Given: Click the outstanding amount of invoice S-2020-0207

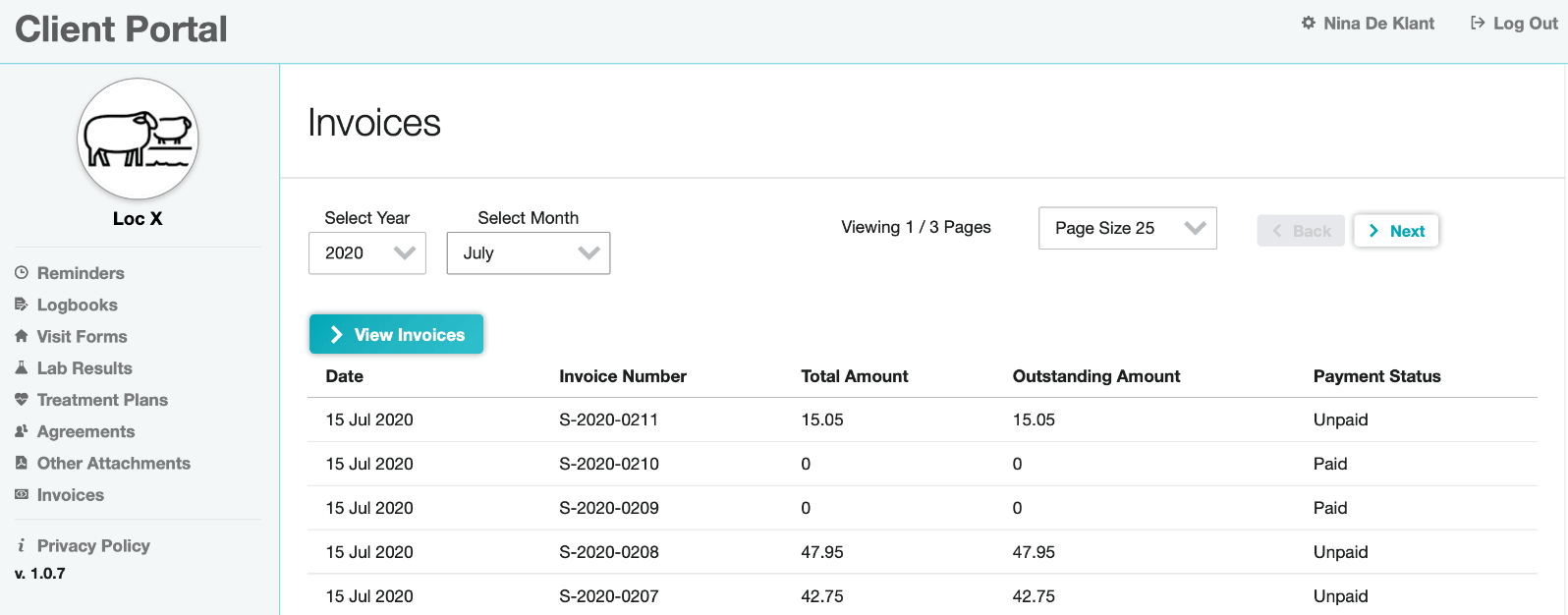Looking at the screenshot, I should pos(1034,596).
